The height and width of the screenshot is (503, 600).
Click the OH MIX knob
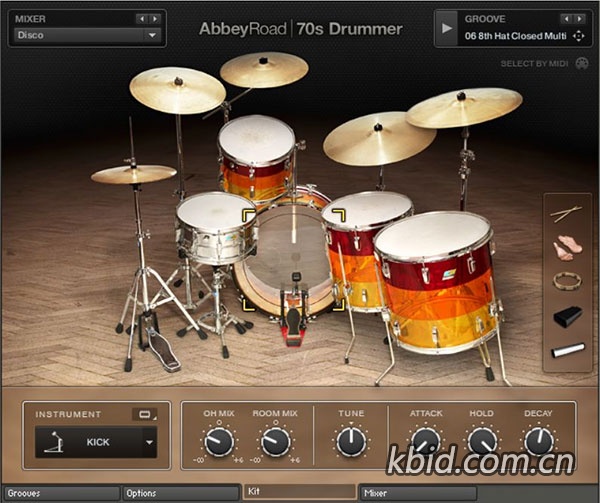(x=219, y=442)
